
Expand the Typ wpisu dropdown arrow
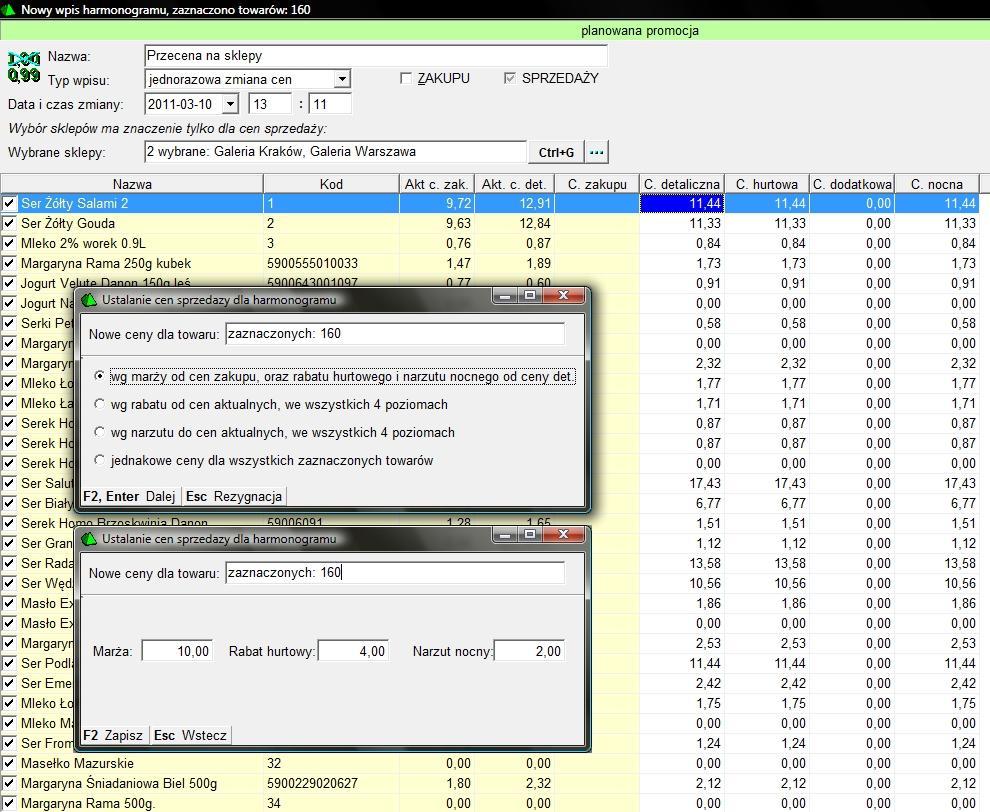[342, 80]
